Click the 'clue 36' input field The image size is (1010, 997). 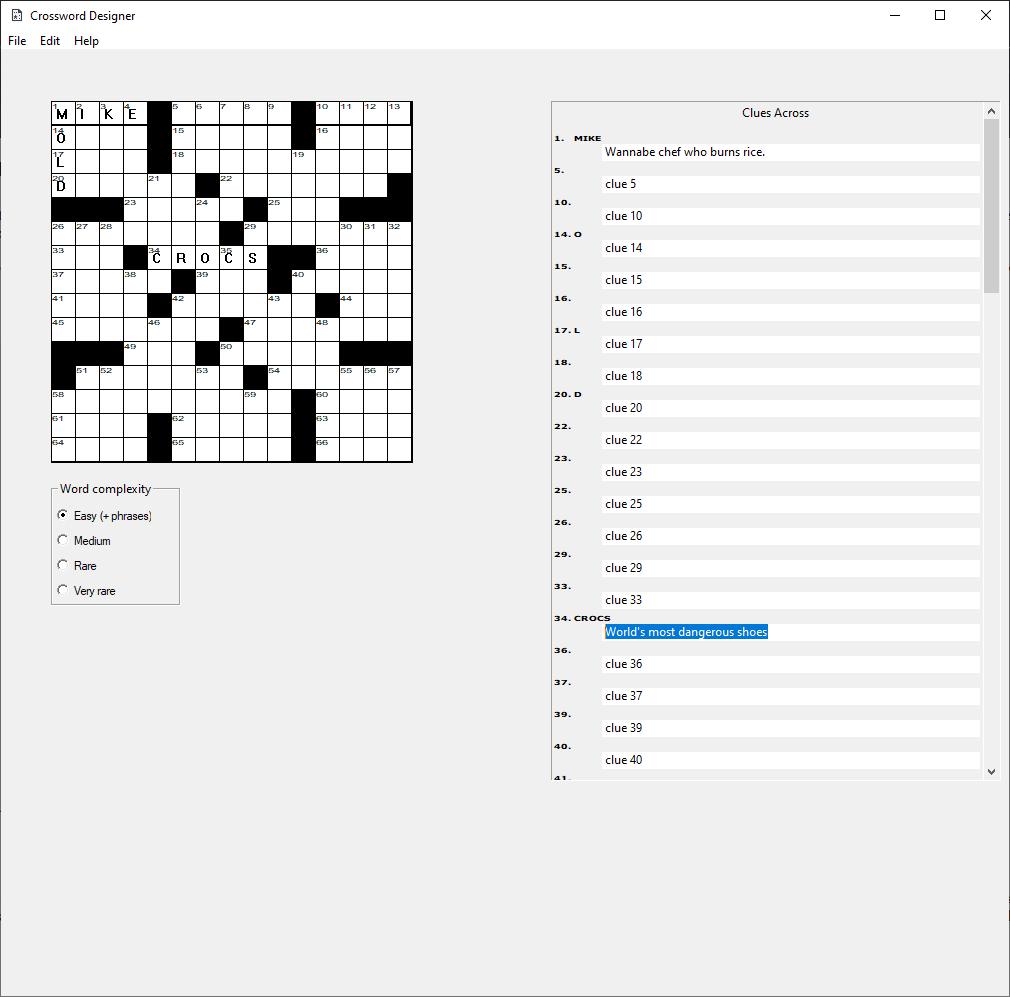click(791, 664)
